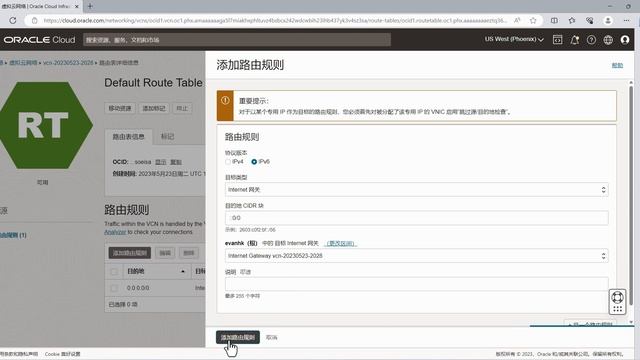Image resolution: width=640 pixels, height=360 pixels.
Task: Click the destination CIDR block input field
Action: tap(416, 218)
